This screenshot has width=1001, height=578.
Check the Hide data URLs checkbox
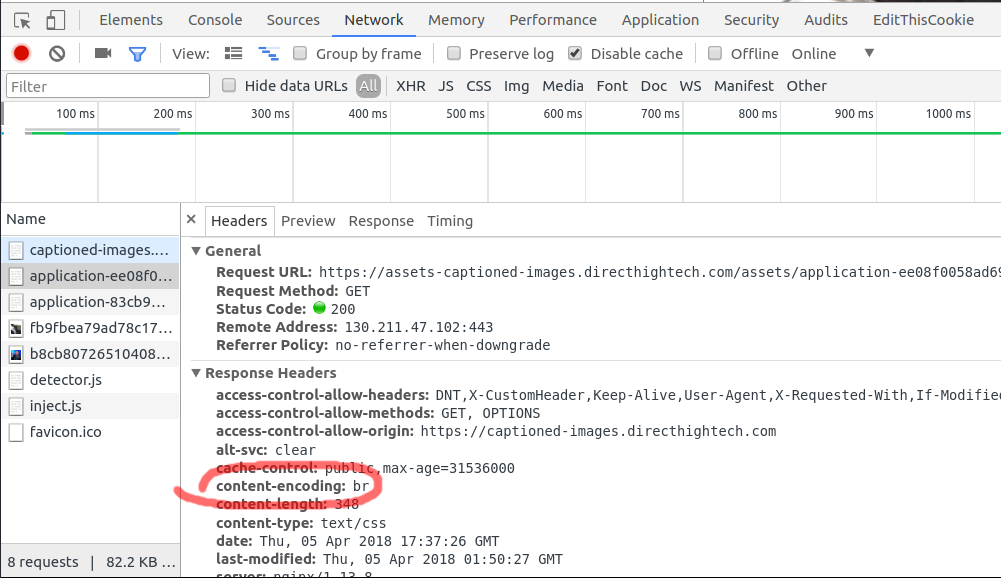pos(230,86)
